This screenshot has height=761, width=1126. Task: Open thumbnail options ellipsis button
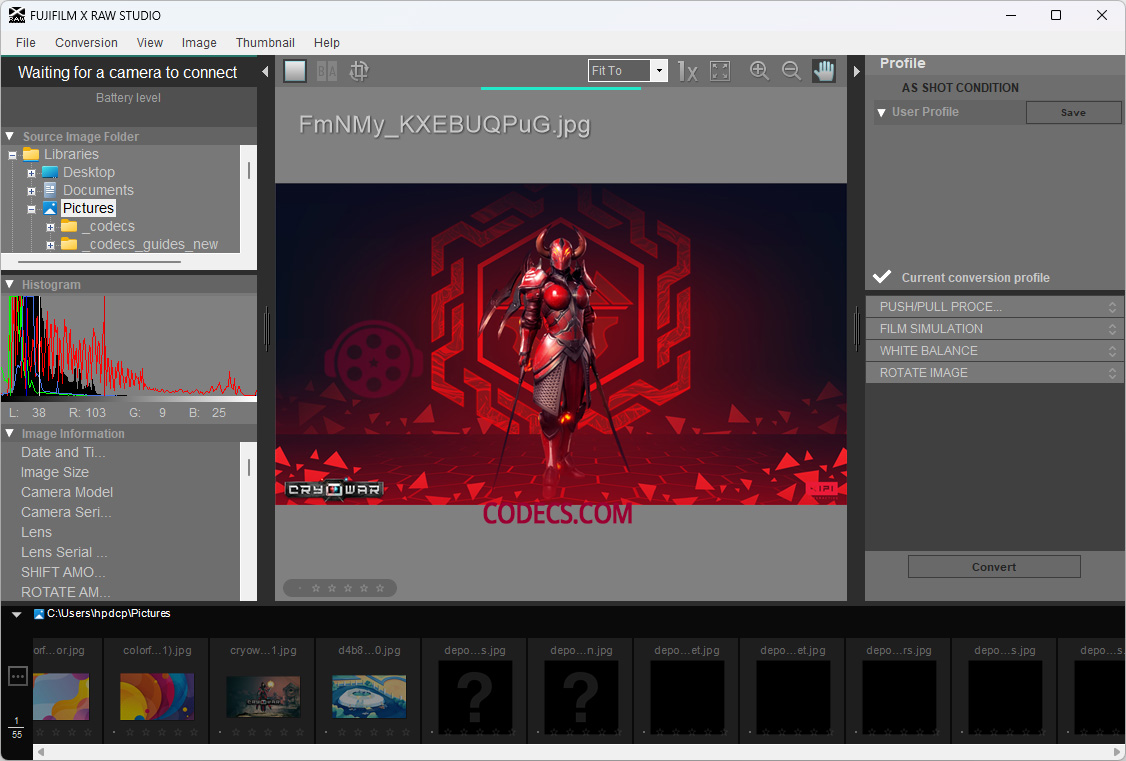pos(18,676)
